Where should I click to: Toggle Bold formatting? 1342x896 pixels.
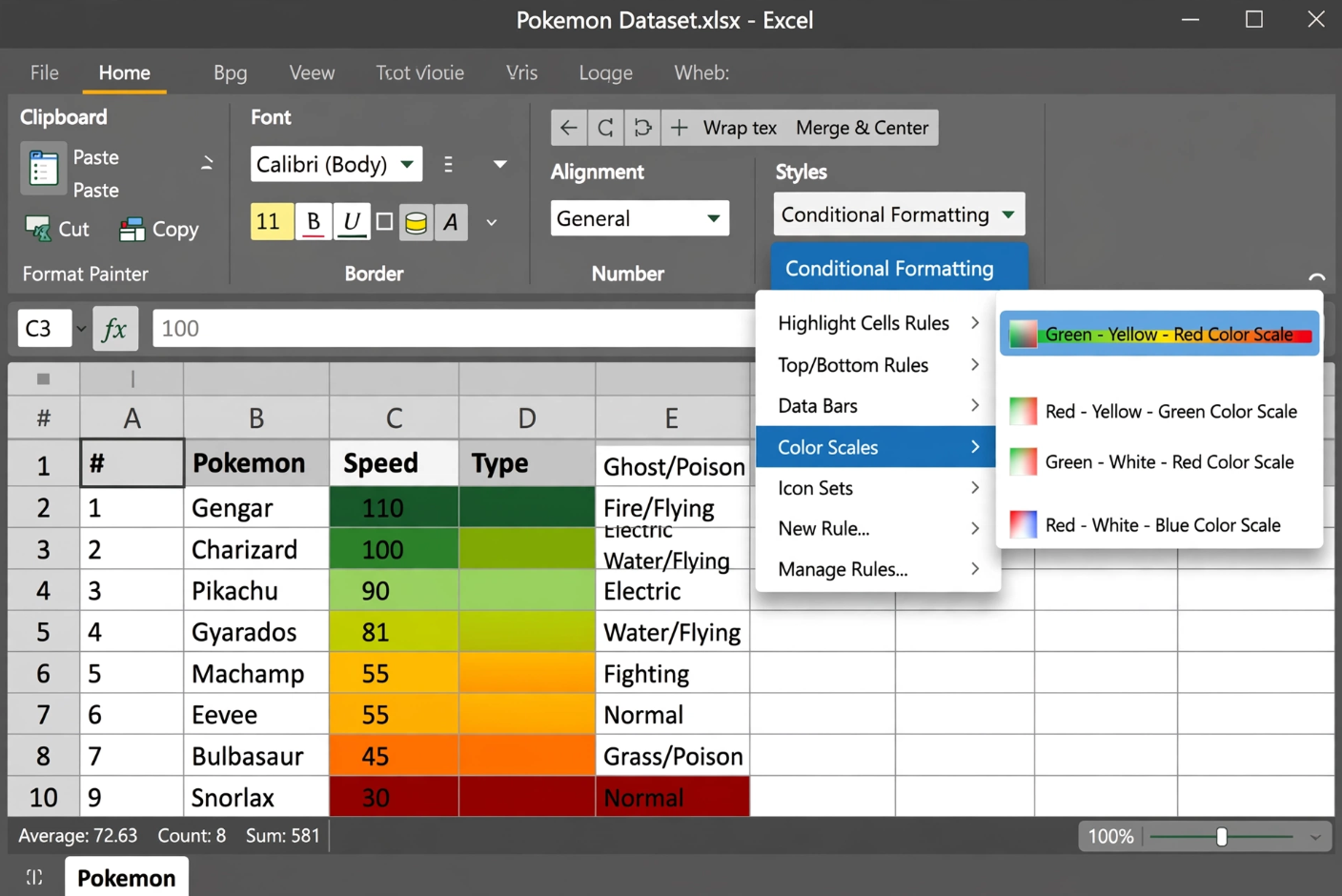tap(313, 222)
